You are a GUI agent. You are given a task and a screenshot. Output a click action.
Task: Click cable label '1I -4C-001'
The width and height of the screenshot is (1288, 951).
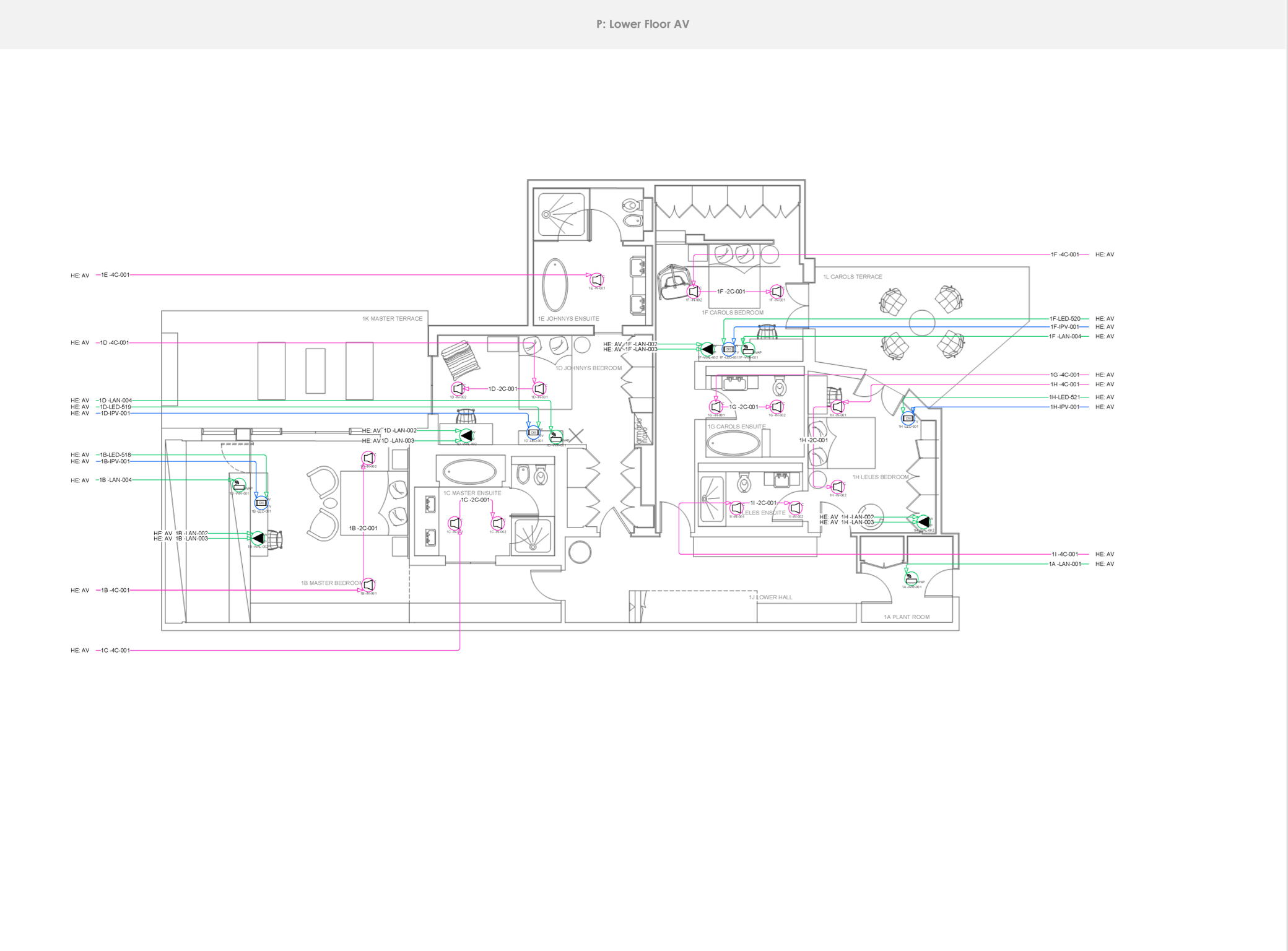pyautogui.click(x=1065, y=554)
